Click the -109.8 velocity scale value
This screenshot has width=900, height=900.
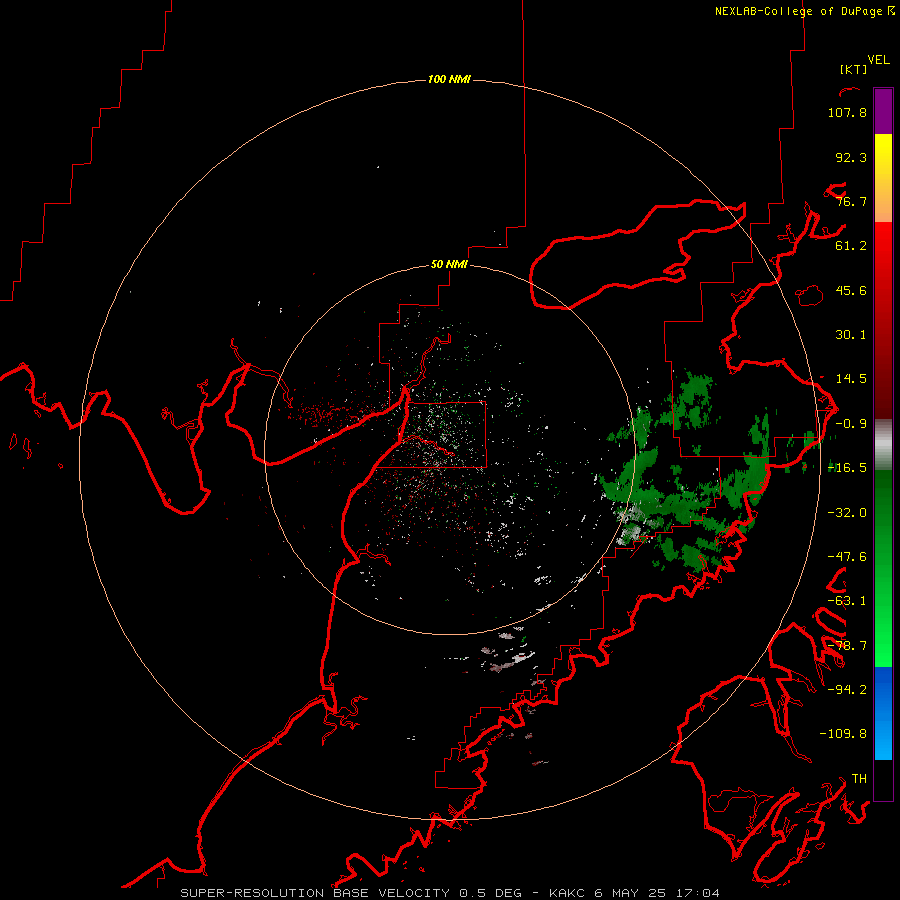843,734
